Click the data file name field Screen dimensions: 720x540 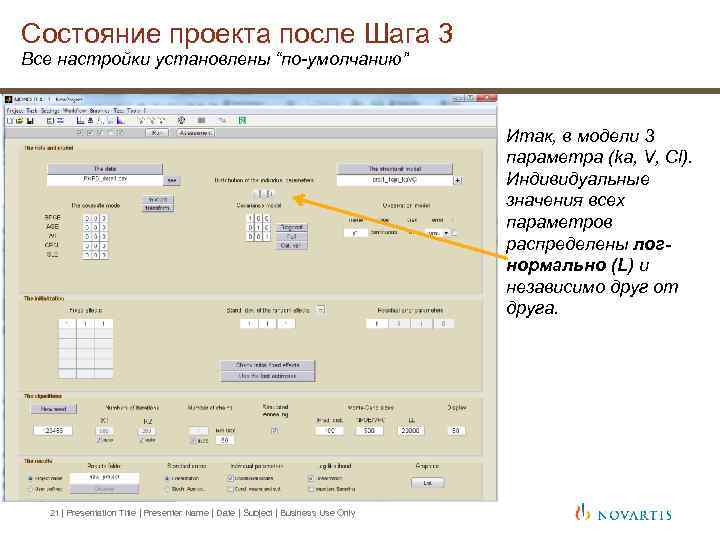click(x=105, y=180)
